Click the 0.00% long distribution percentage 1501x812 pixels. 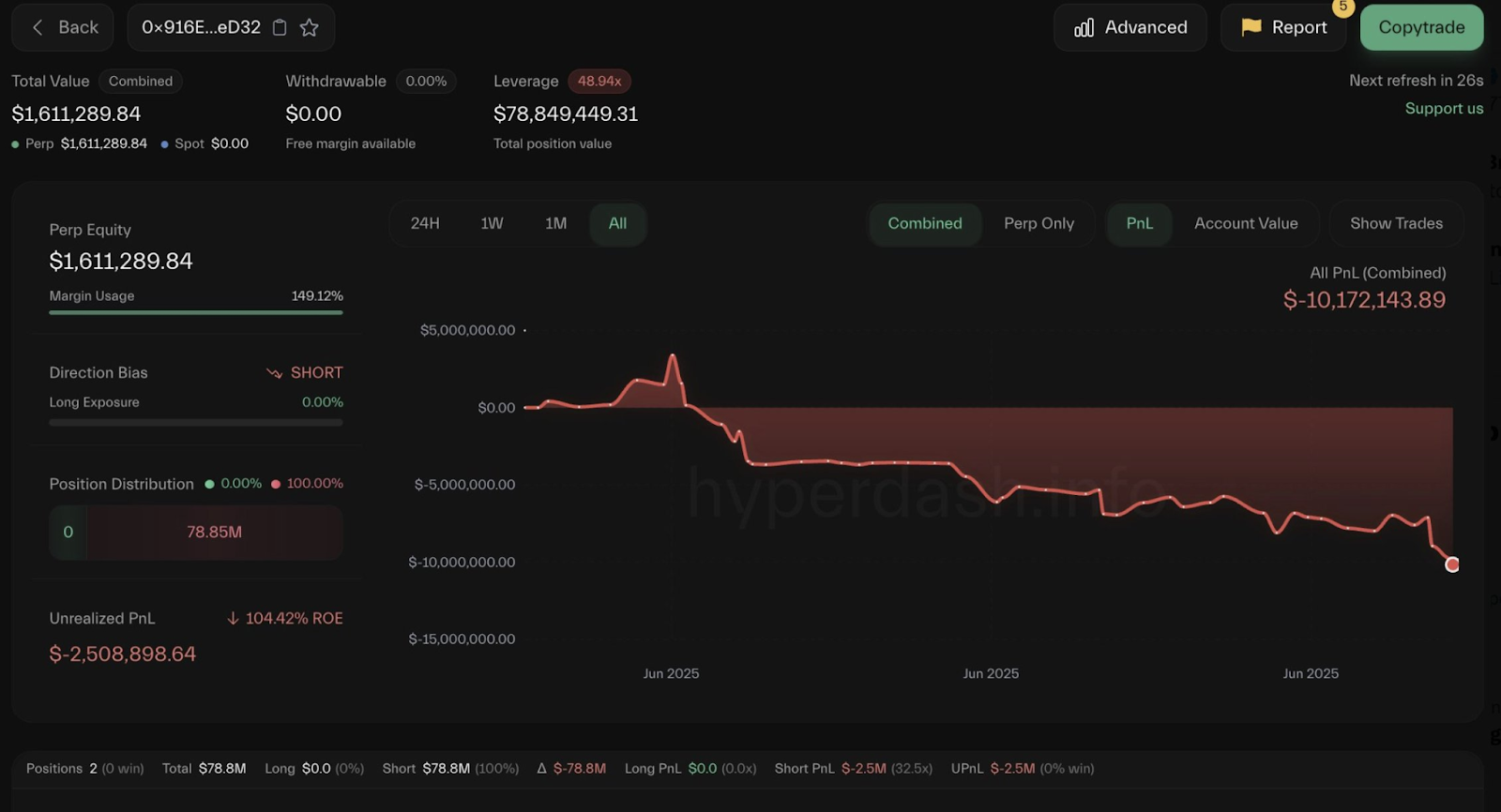point(241,484)
